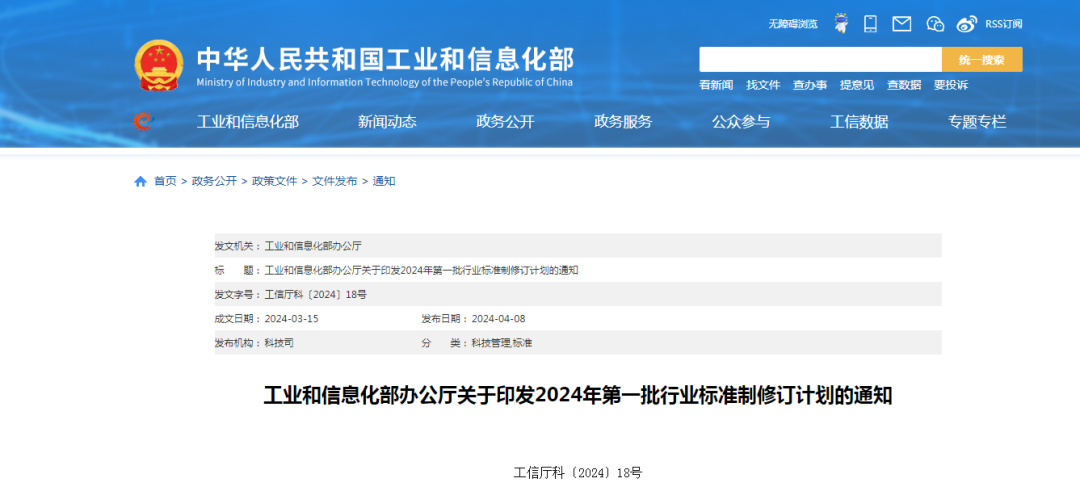Image resolution: width=1080 pixels, height=491 pixels.
Task: Open the 专题专栏 navigation item
Action: point(977,122)
